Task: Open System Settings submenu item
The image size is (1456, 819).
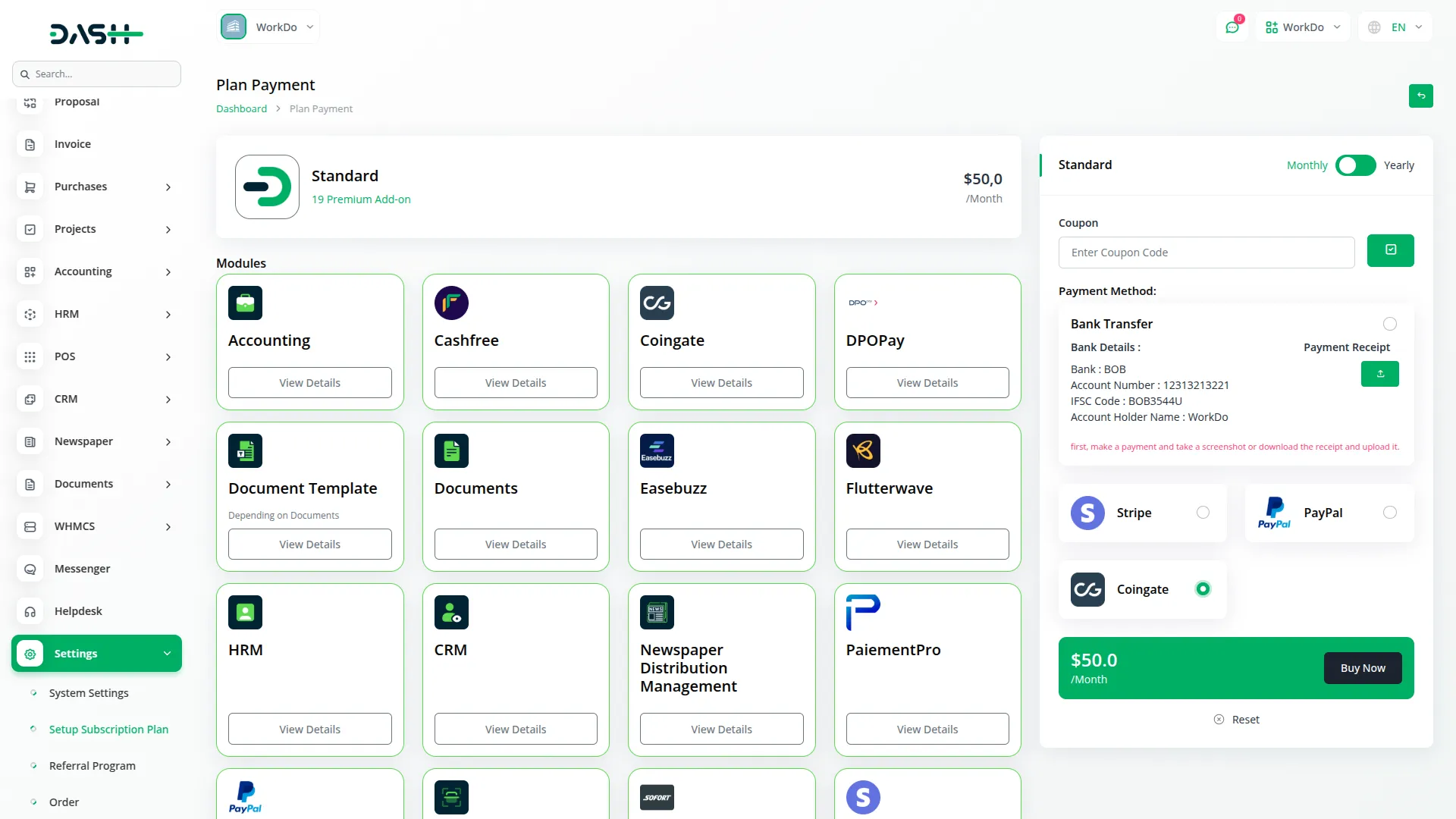Action: point(89,693)
